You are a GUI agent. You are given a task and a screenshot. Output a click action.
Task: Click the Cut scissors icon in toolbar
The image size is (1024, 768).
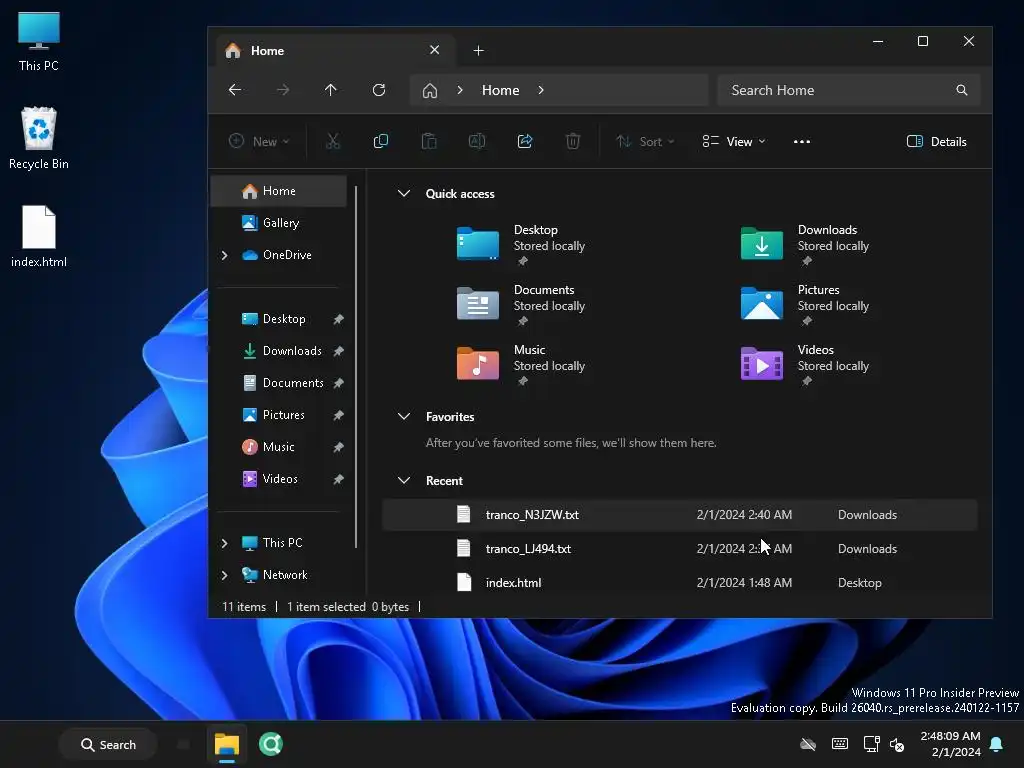tap(333, 141)
